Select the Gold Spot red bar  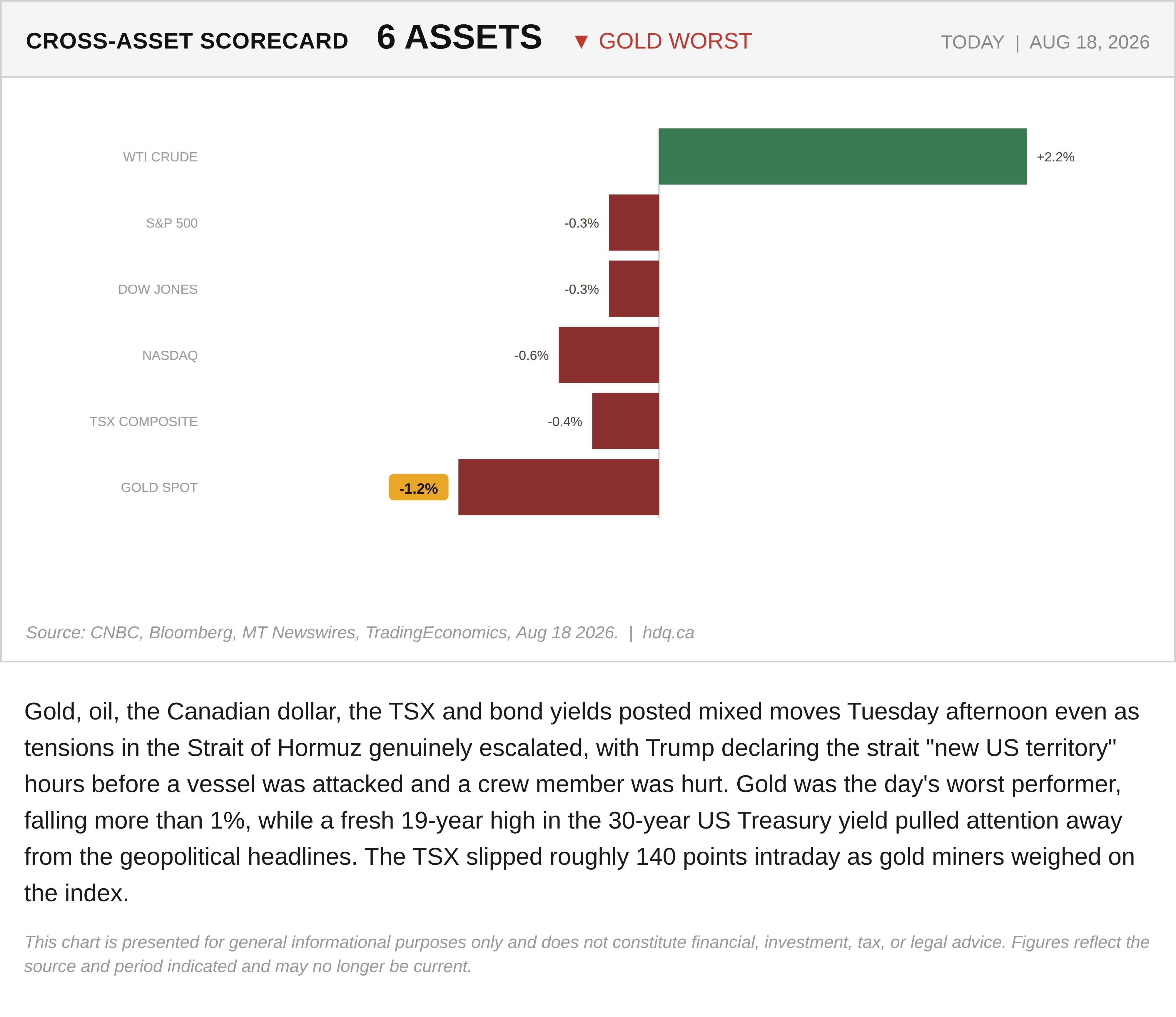559,487
